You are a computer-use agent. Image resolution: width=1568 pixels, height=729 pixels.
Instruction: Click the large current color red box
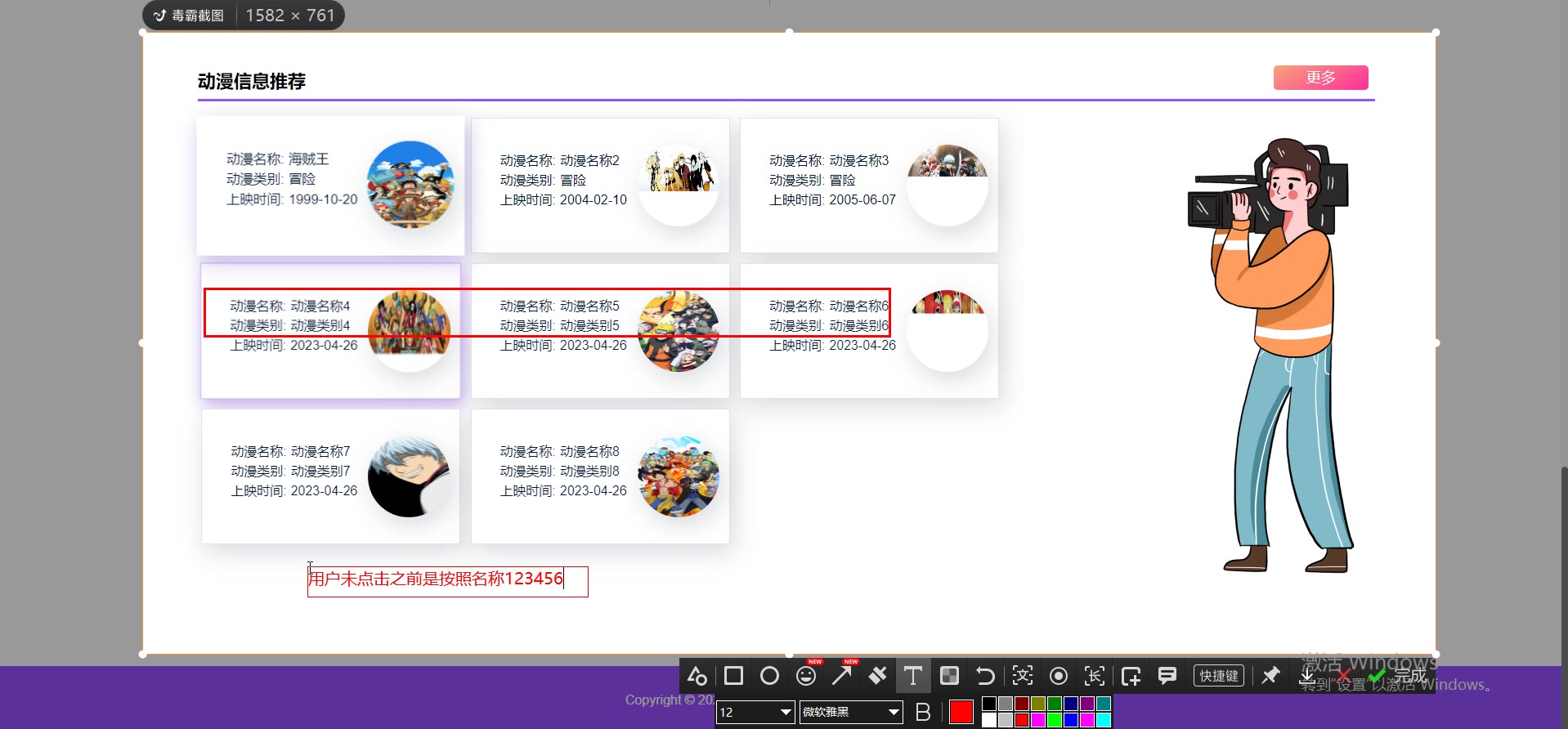coord(961,712)
